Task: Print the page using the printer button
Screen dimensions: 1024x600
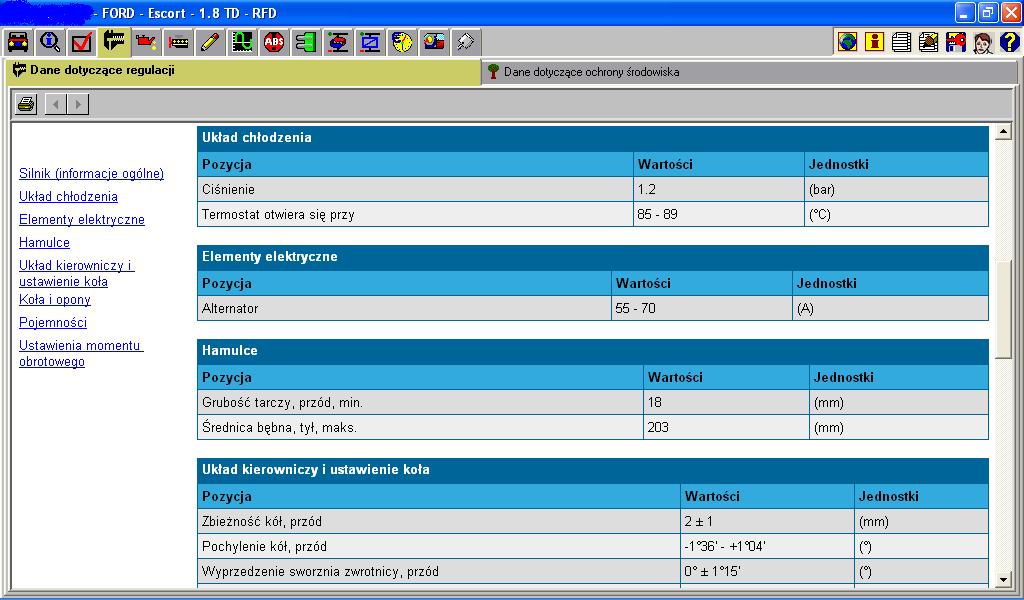Action: (26, 104)
